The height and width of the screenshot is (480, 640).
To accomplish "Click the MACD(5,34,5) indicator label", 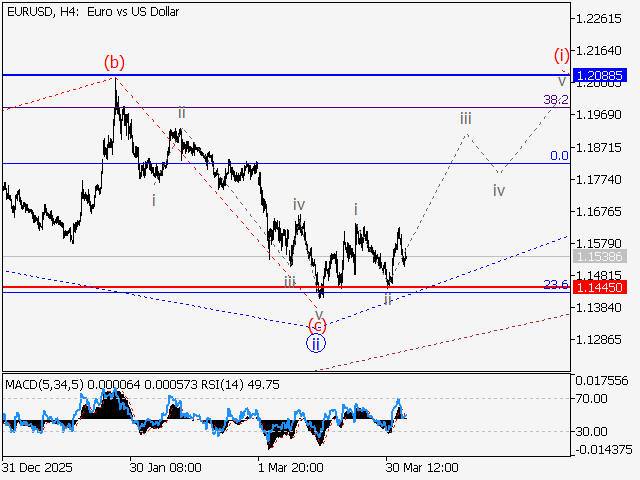I will click(x=41, y=384).
